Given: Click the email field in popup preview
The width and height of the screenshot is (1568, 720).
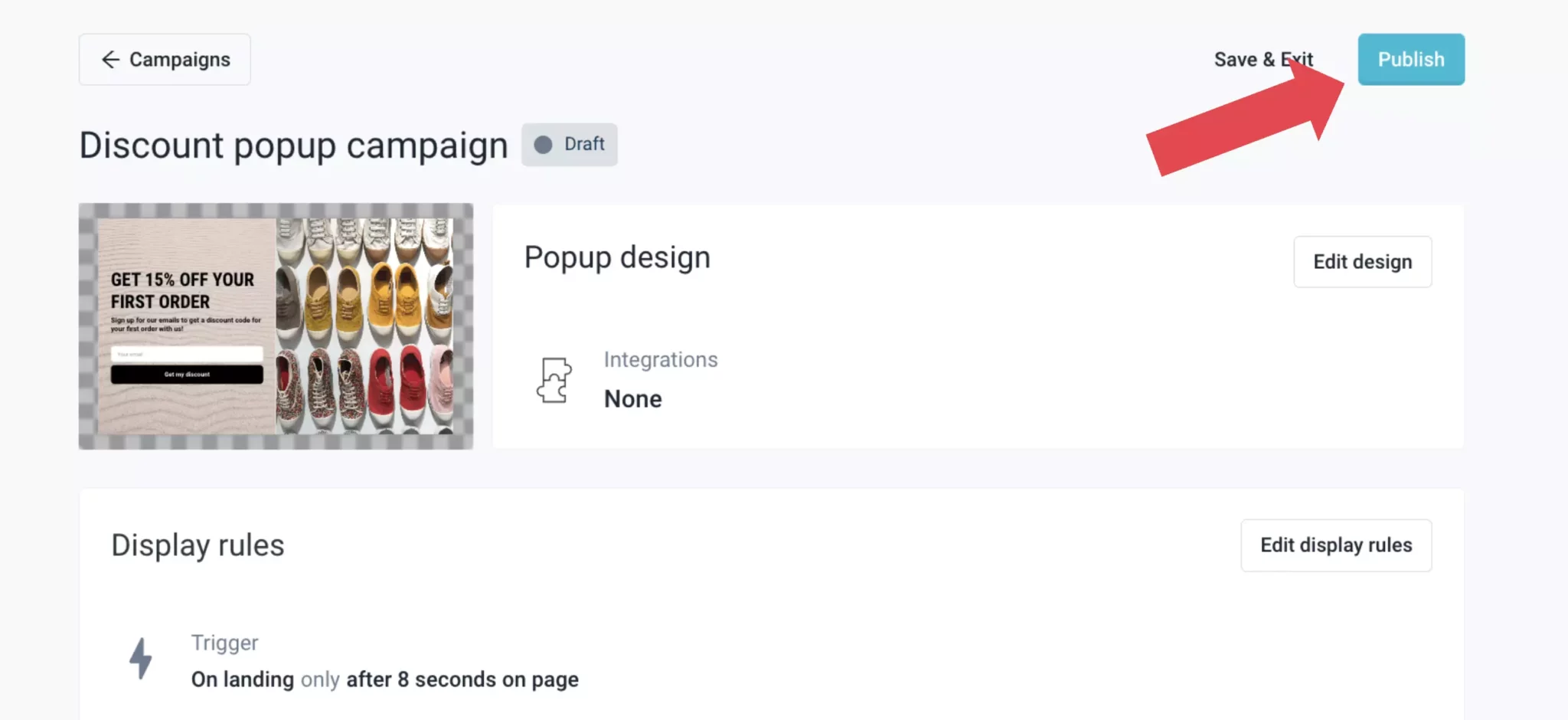Looking at the screenshot, I should pyautogui.click(x=187, y=354).
